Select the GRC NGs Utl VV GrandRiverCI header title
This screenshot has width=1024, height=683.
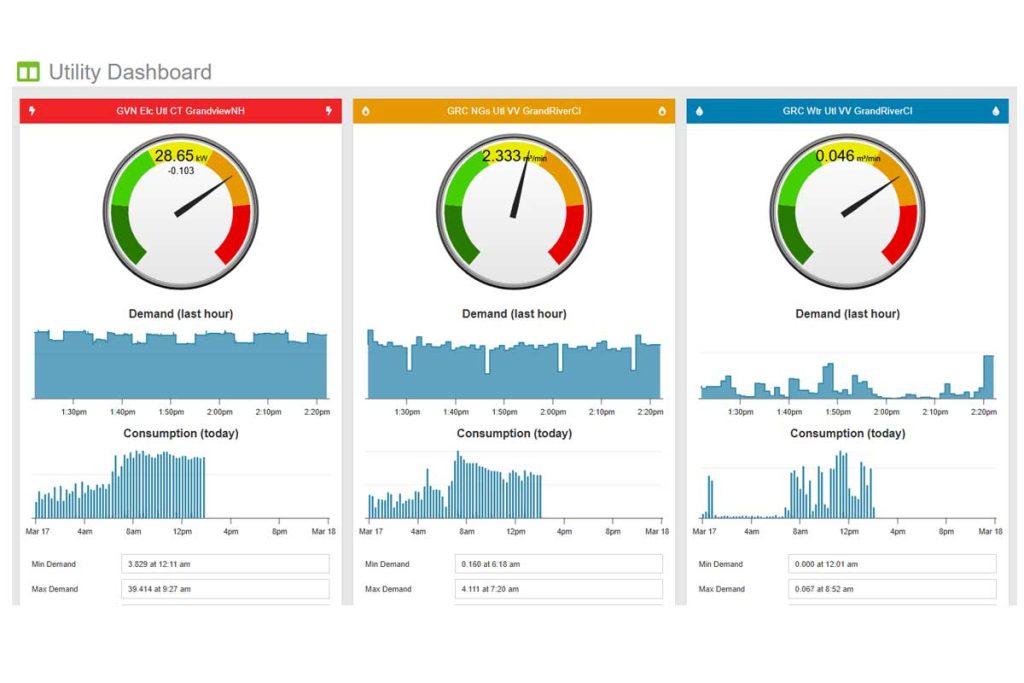pos(514,111)
